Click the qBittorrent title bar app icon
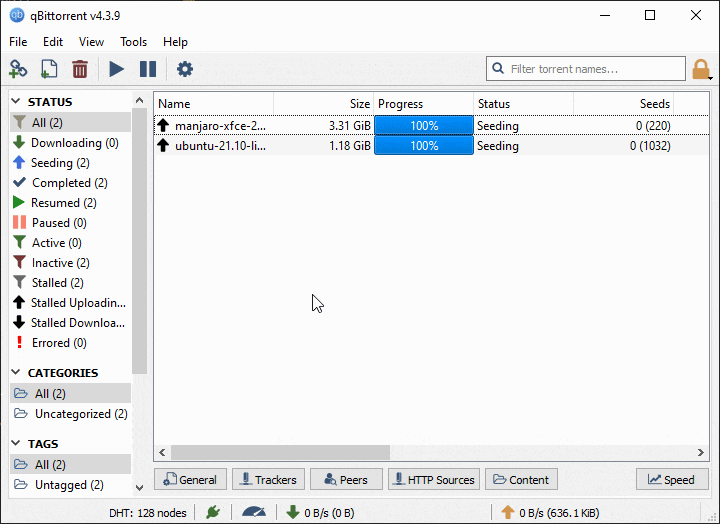The image size is (720, 524). [17, 15]
